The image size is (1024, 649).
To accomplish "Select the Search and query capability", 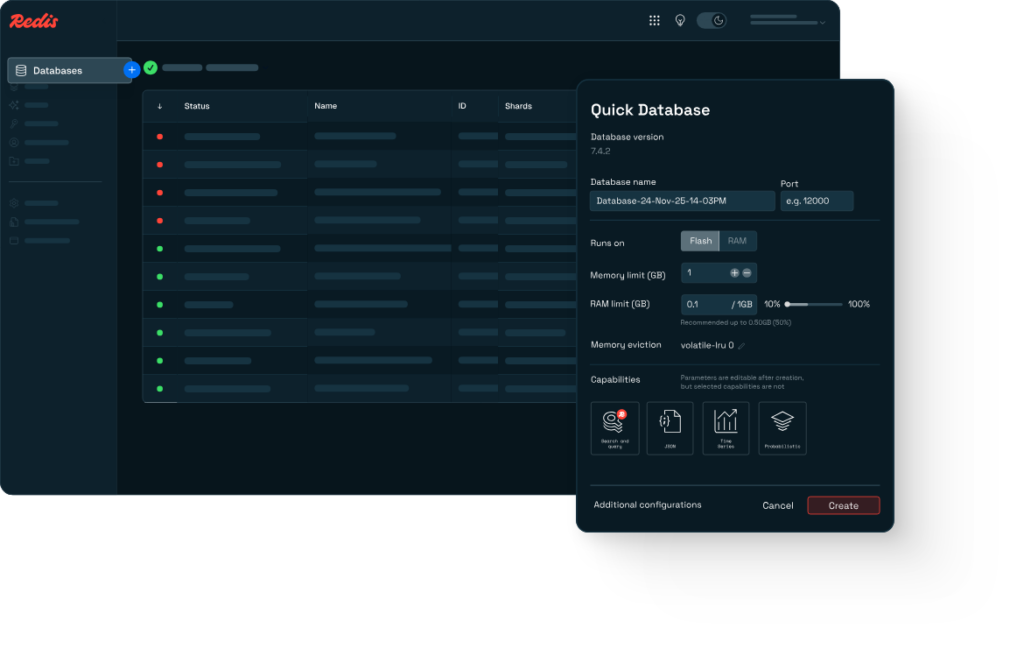I will [x=615, y=428].
